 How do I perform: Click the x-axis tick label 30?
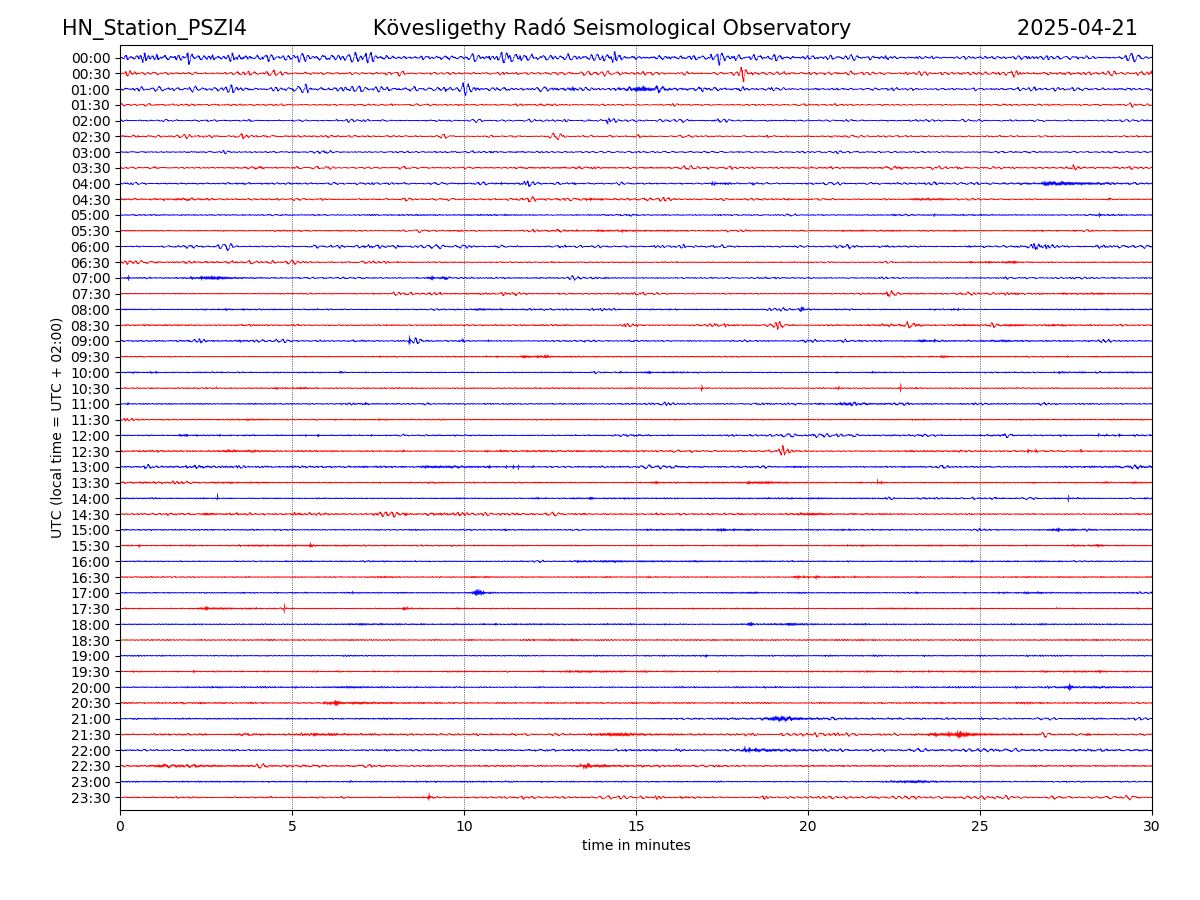tap(1152, 827)
